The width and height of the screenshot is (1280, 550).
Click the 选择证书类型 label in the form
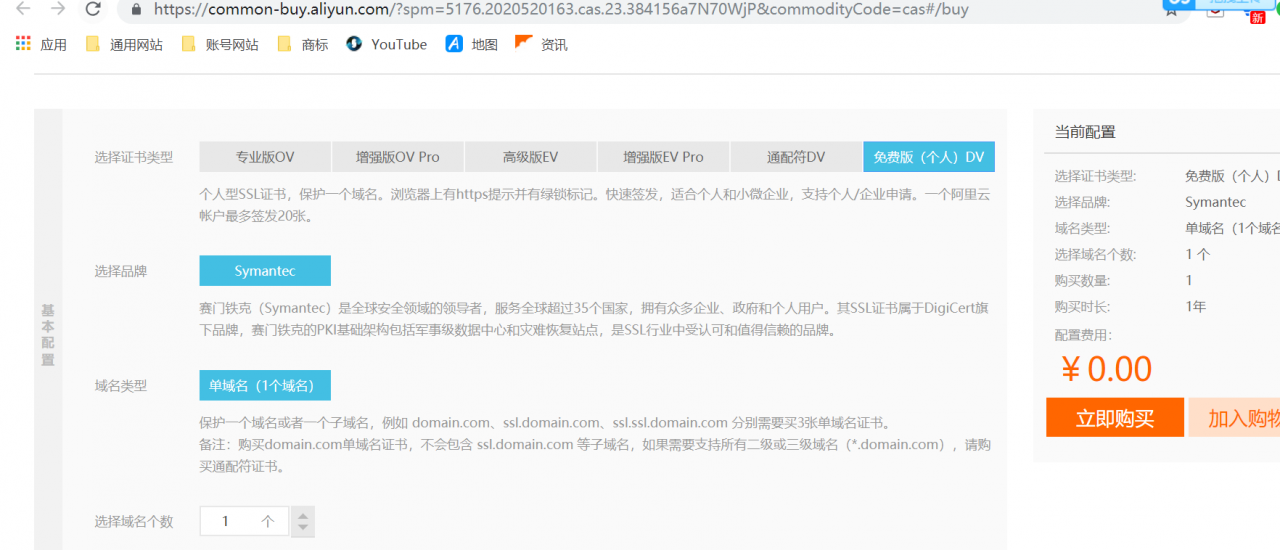pyautogui.click(x=134, y=157)
